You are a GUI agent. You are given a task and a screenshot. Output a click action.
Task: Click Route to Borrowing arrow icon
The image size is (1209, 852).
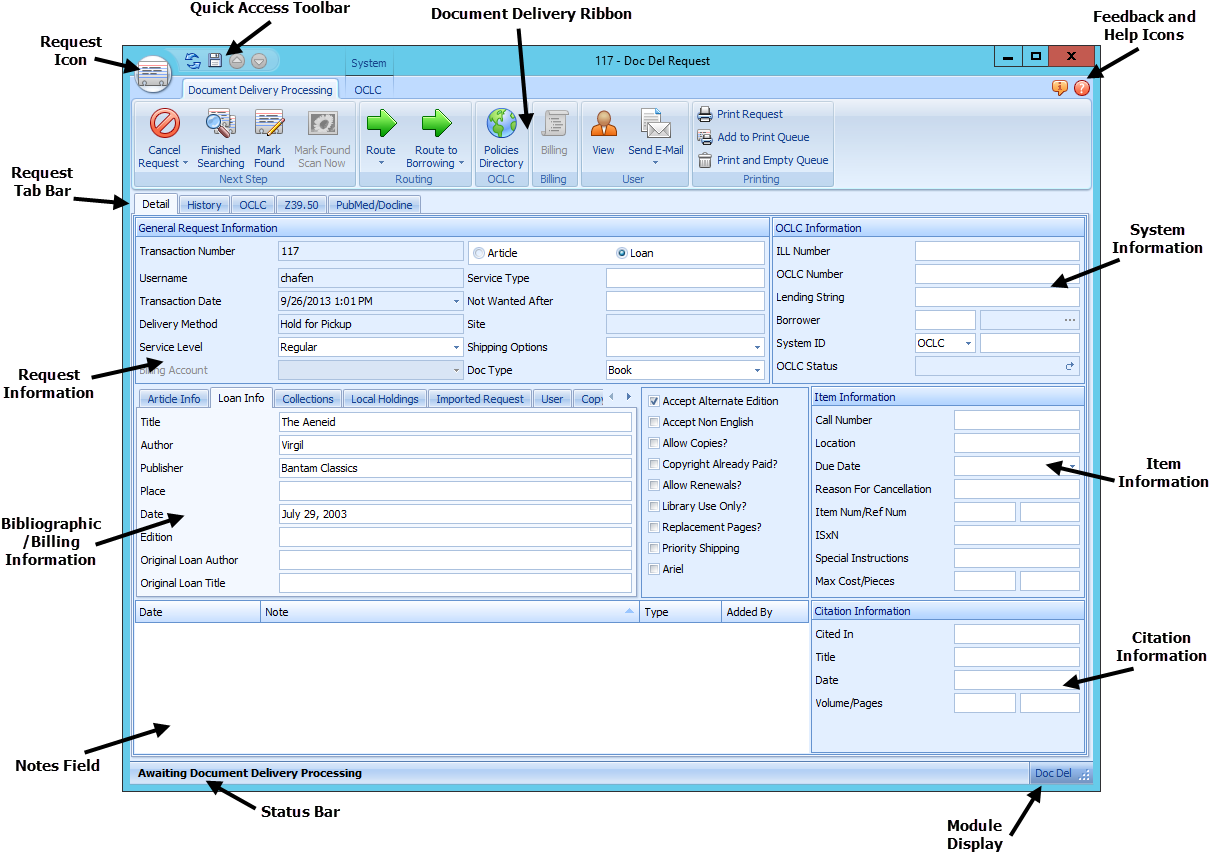click(436, 124)
